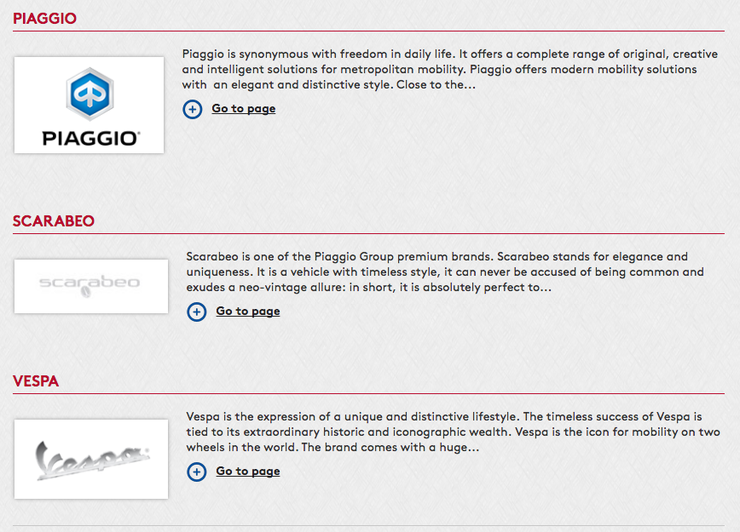Click the red divider under SCARABEO heading
The width and height of the screenshot is (740, 532).
point(369,233)
